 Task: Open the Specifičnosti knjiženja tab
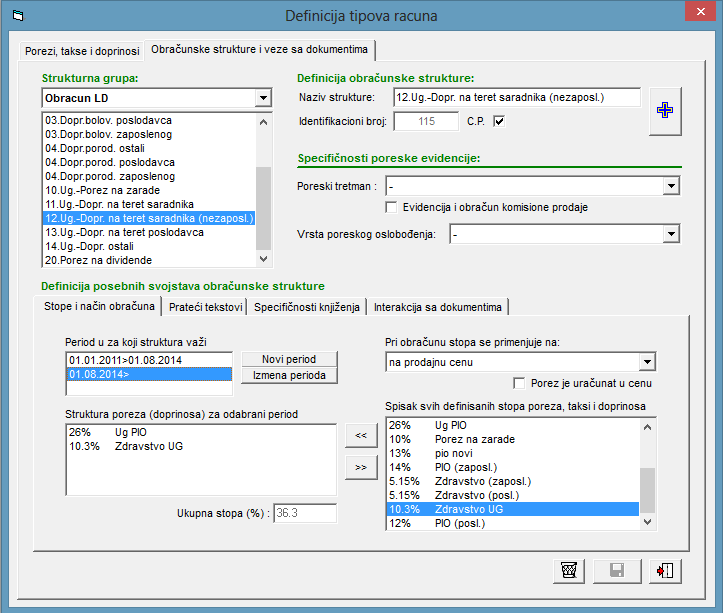pyautogui.click(x=306, y=306)
